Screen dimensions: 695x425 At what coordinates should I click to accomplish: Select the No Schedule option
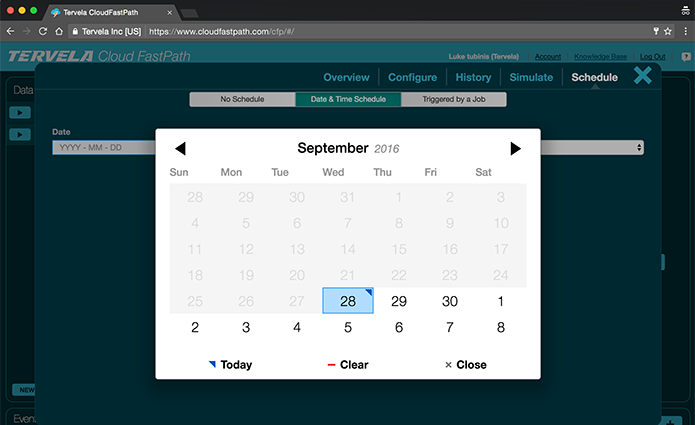coord(242,99)
